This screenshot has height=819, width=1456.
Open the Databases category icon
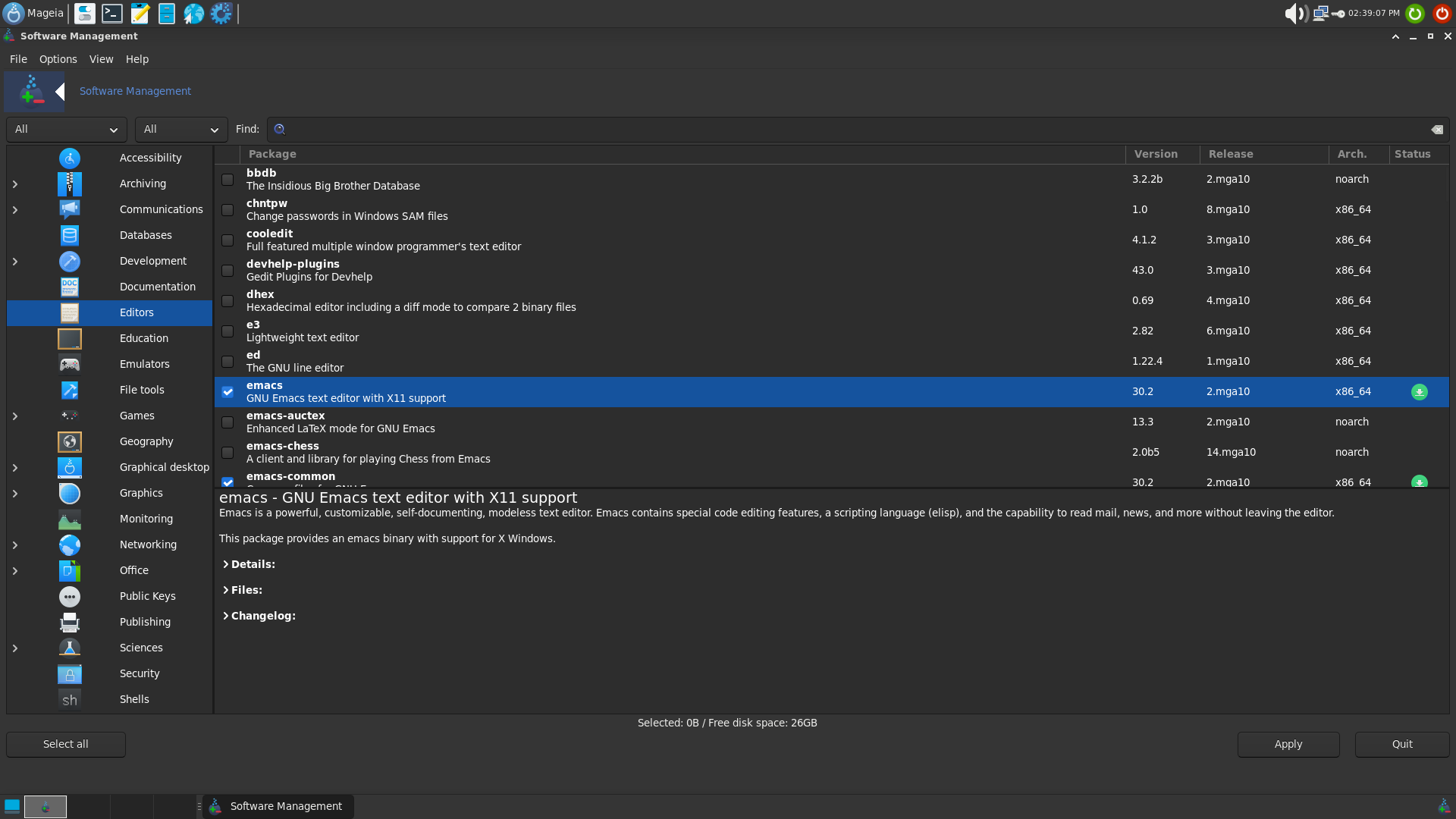coord(69,235)
